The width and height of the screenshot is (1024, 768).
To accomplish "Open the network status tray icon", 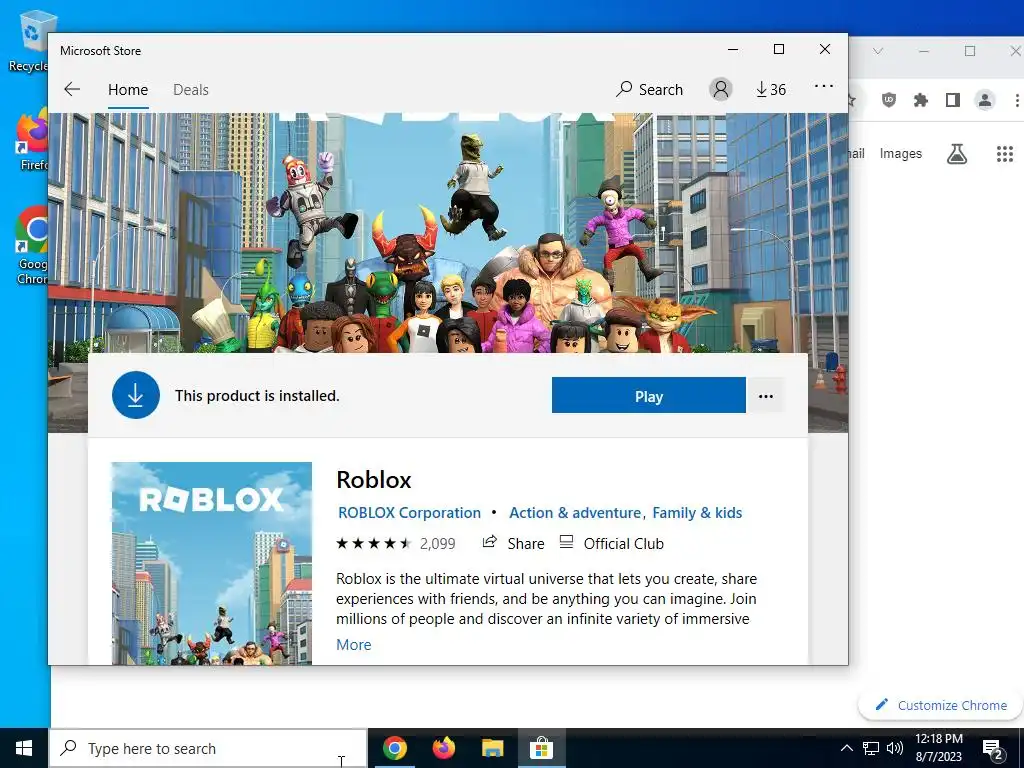I will pyautogui.click(x=871, y=748).
